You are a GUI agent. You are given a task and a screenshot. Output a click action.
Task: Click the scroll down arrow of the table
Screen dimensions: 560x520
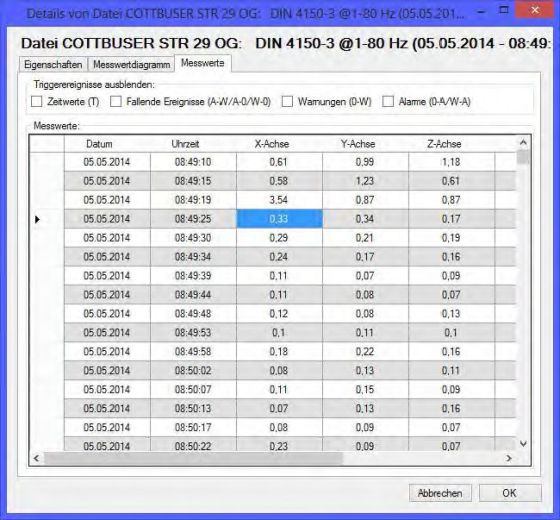coord(523,444)
